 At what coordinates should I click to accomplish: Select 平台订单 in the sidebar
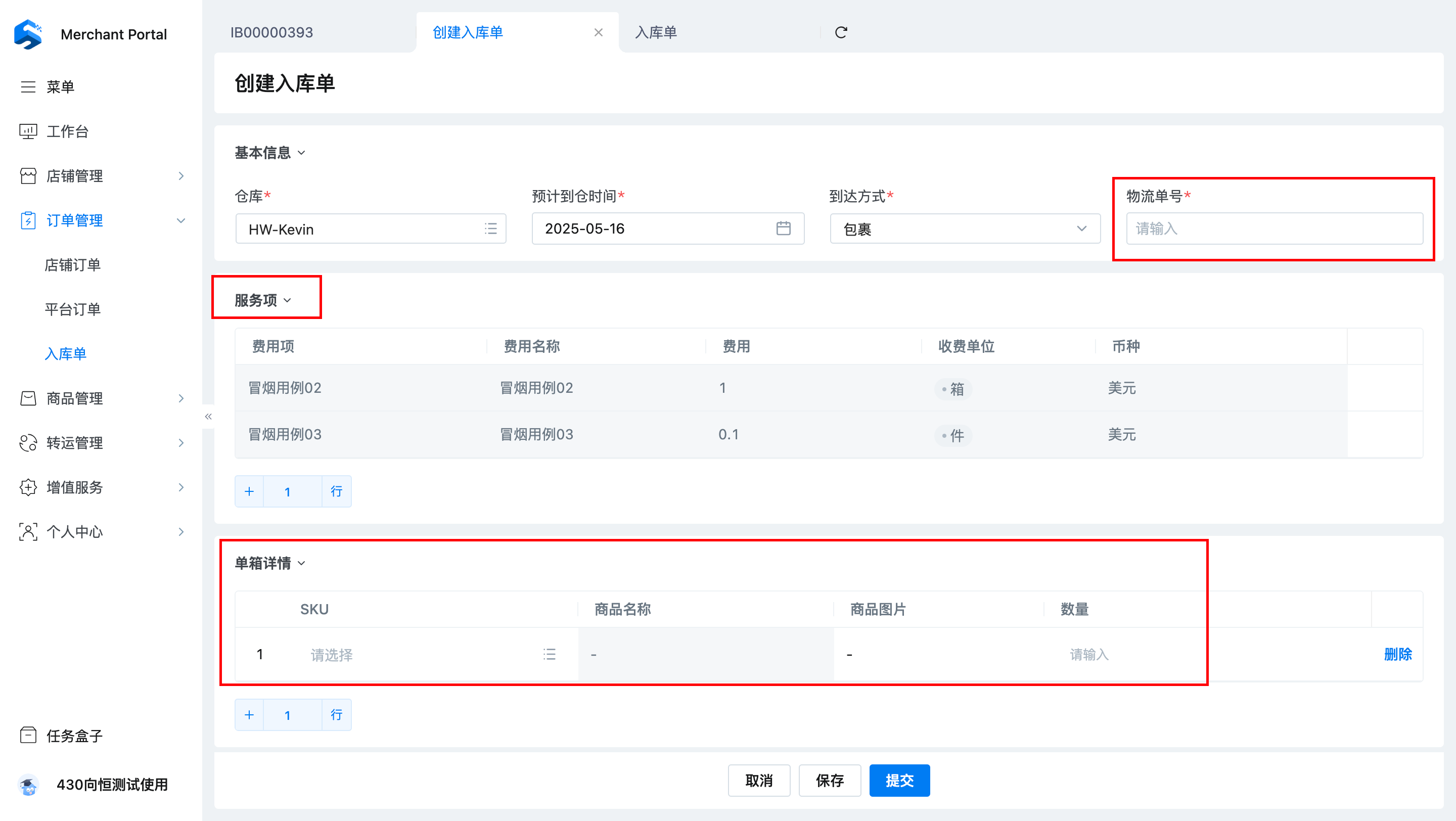coord(72,309)
